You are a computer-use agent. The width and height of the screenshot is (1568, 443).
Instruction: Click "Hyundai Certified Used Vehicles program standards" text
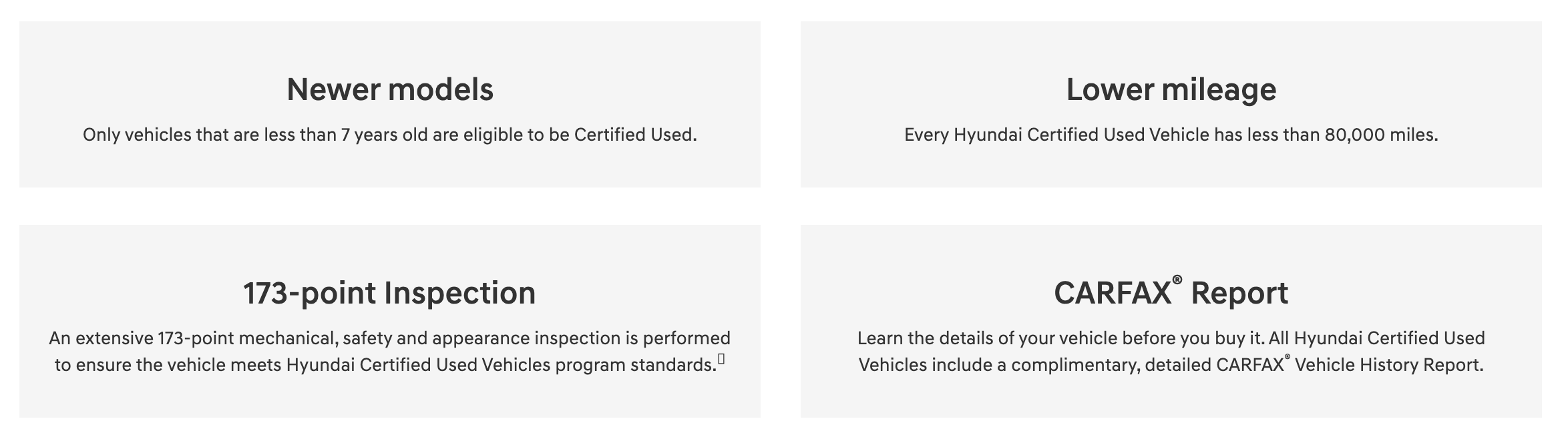(501, 365)
